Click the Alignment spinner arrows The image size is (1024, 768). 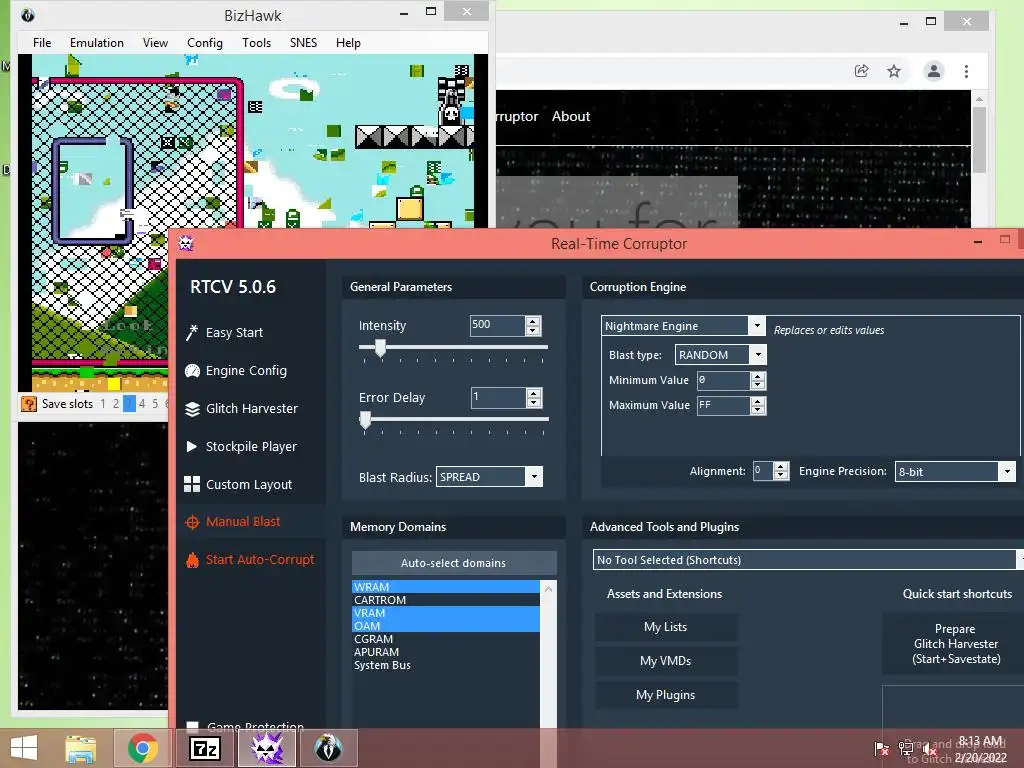click(x=781, y=471)
